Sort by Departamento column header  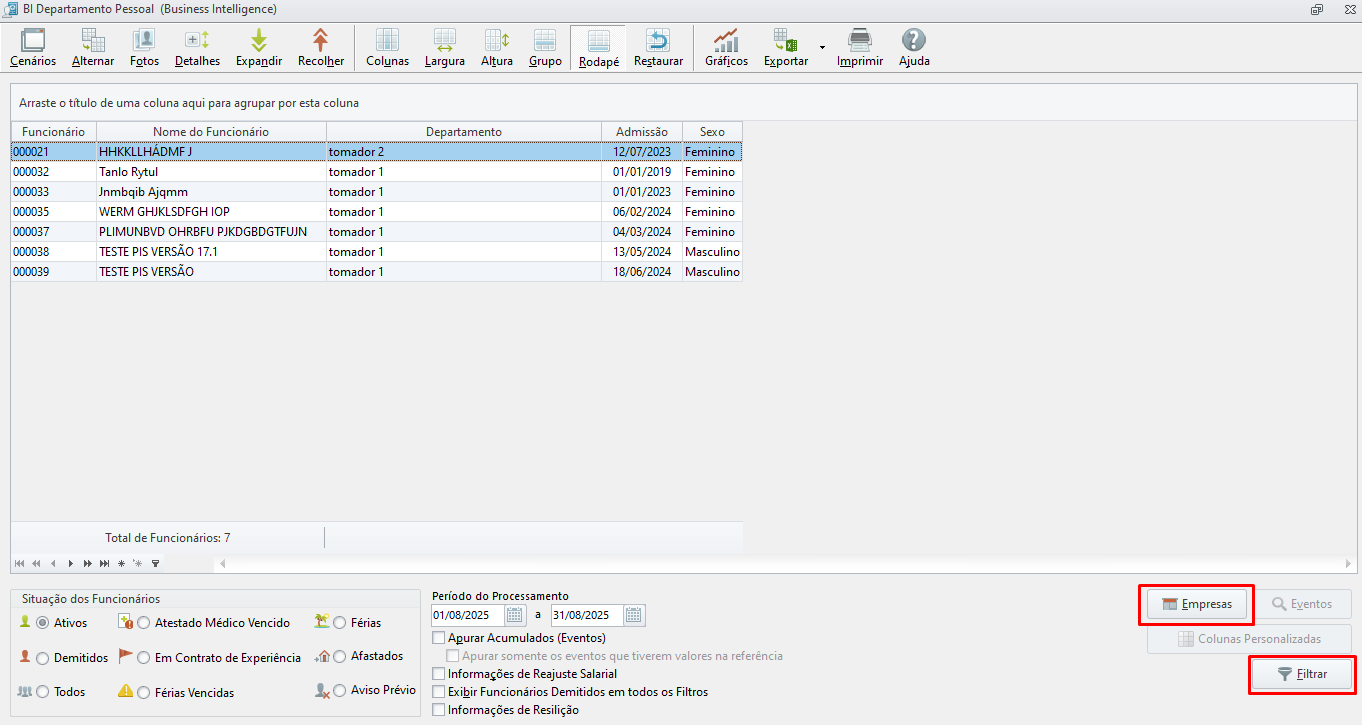(x=463, y=132)
